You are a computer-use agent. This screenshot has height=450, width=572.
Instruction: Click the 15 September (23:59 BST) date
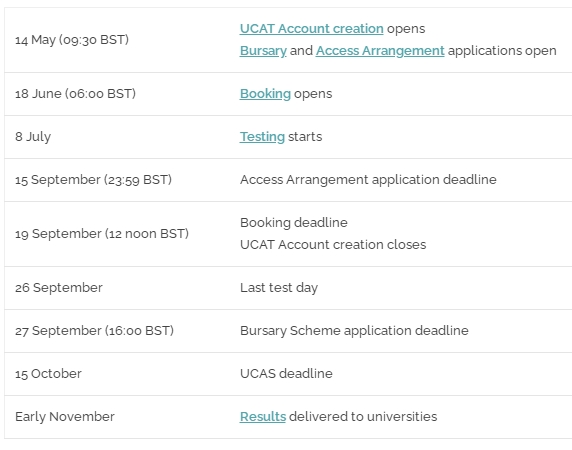[93, 180]
